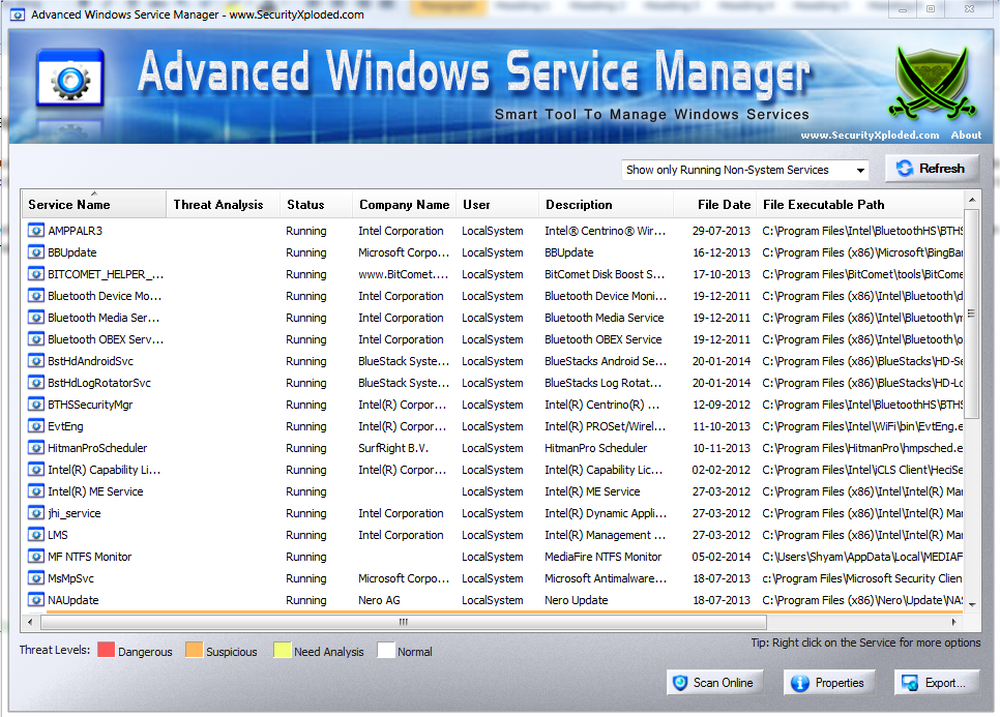This screenshot has width=1000, height=717.
Task: Click the '05-02-2014' file date cell
Action: pos(721,556)
